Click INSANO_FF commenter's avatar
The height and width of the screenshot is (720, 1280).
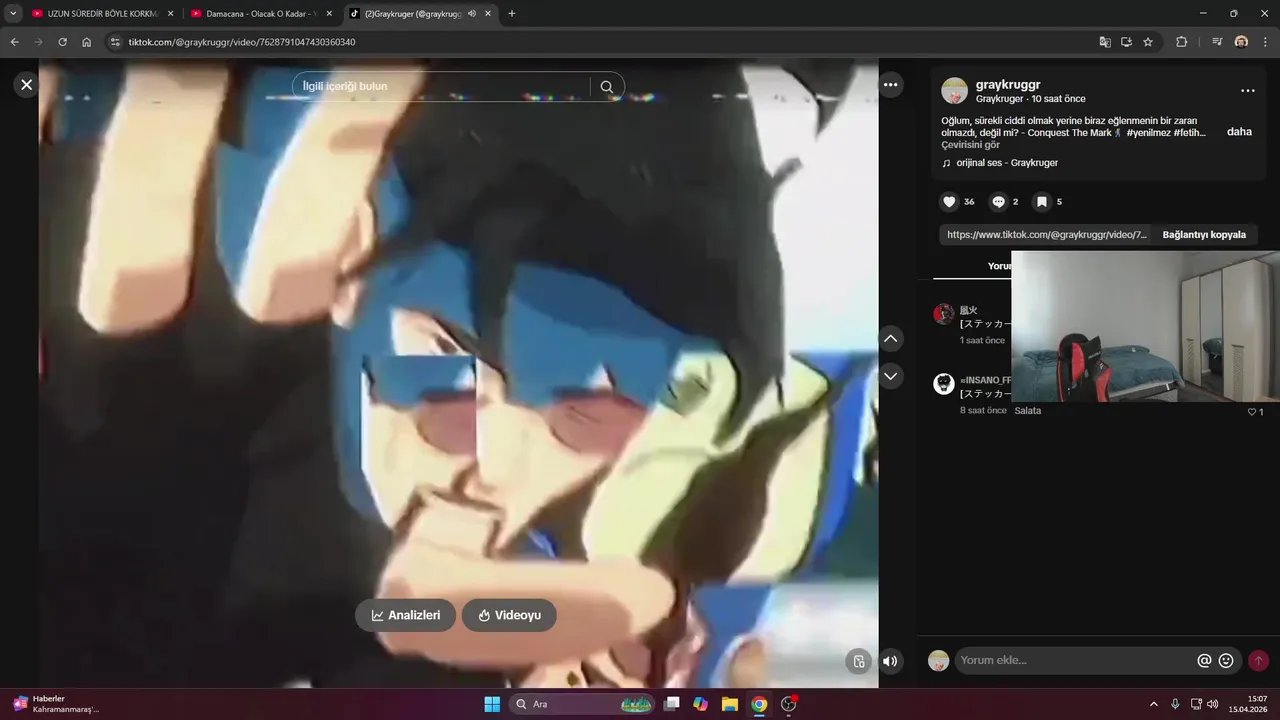(944, 384)
